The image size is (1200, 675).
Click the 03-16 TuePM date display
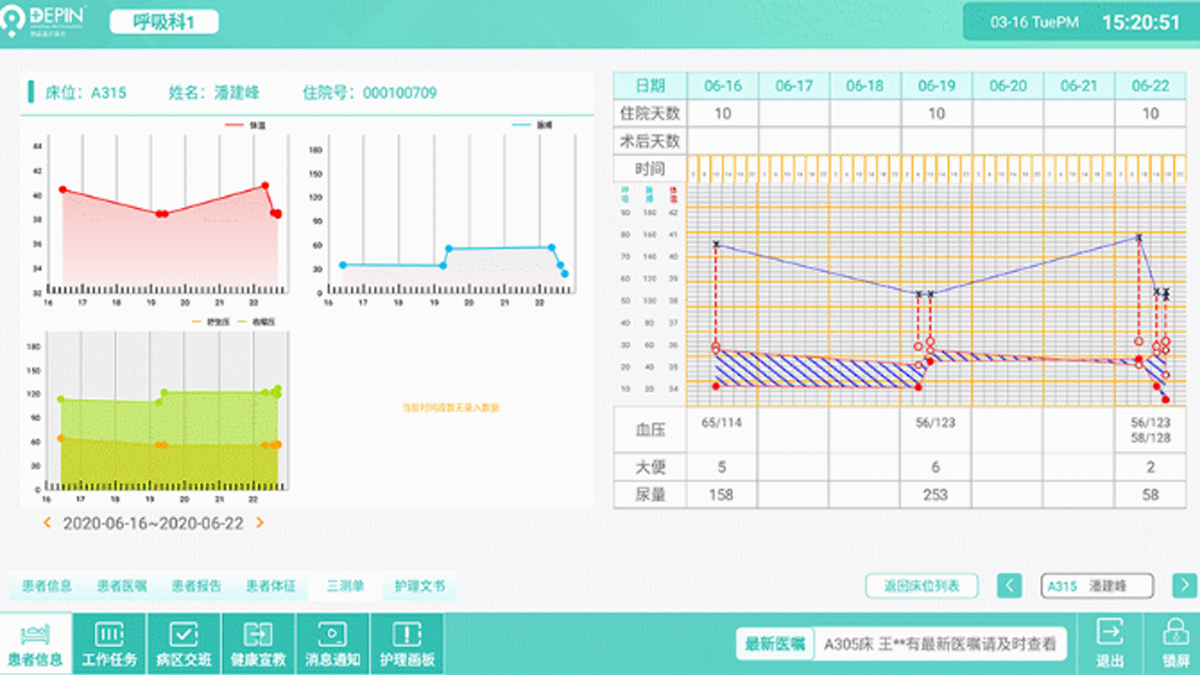point(1034,22)
